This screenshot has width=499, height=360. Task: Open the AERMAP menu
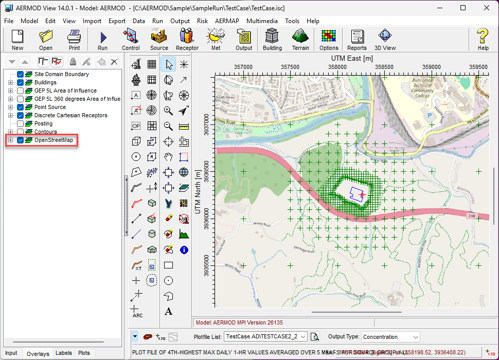[227, 21]
